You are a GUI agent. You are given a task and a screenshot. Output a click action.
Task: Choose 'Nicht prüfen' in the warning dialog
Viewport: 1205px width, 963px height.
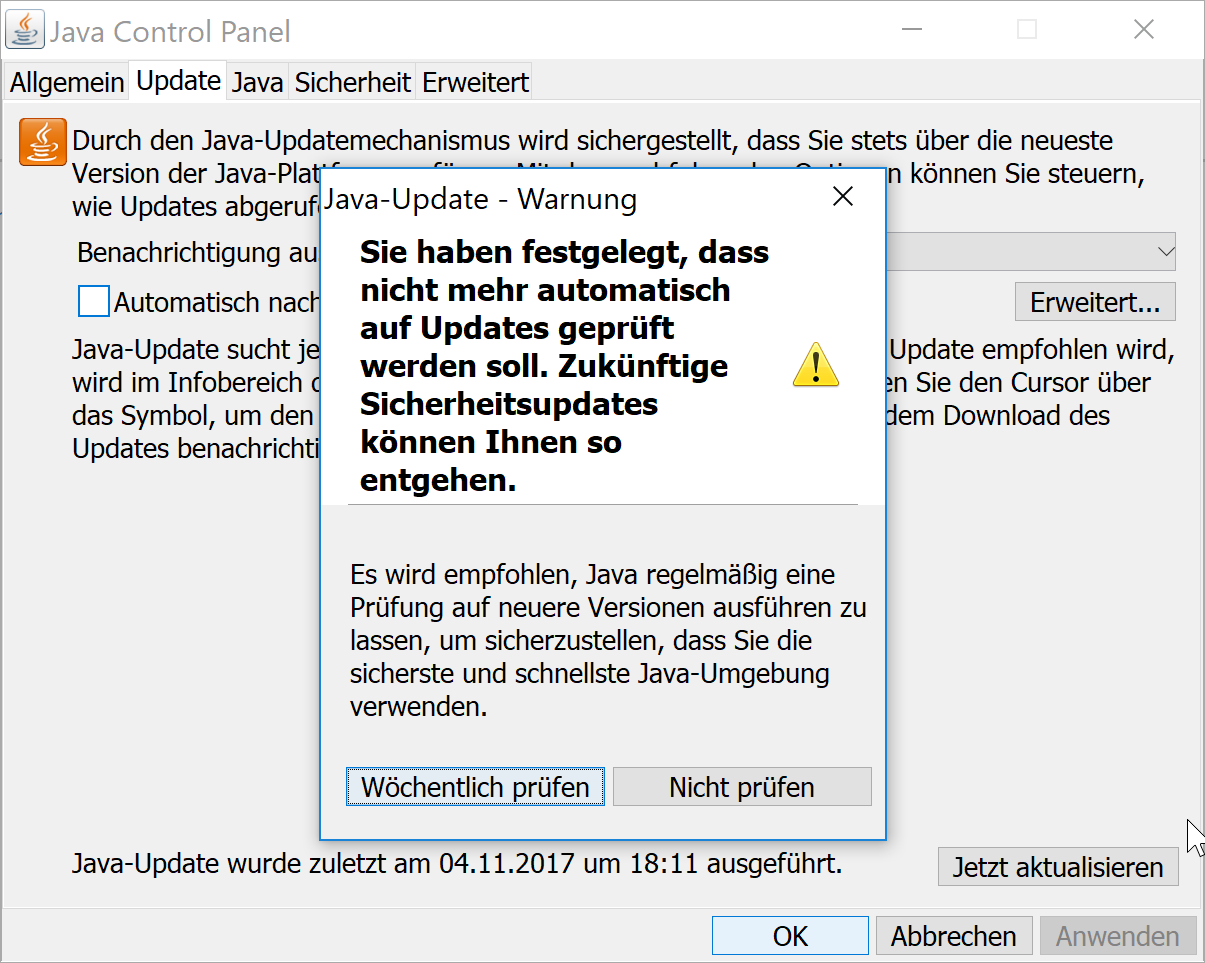[742, 787]
